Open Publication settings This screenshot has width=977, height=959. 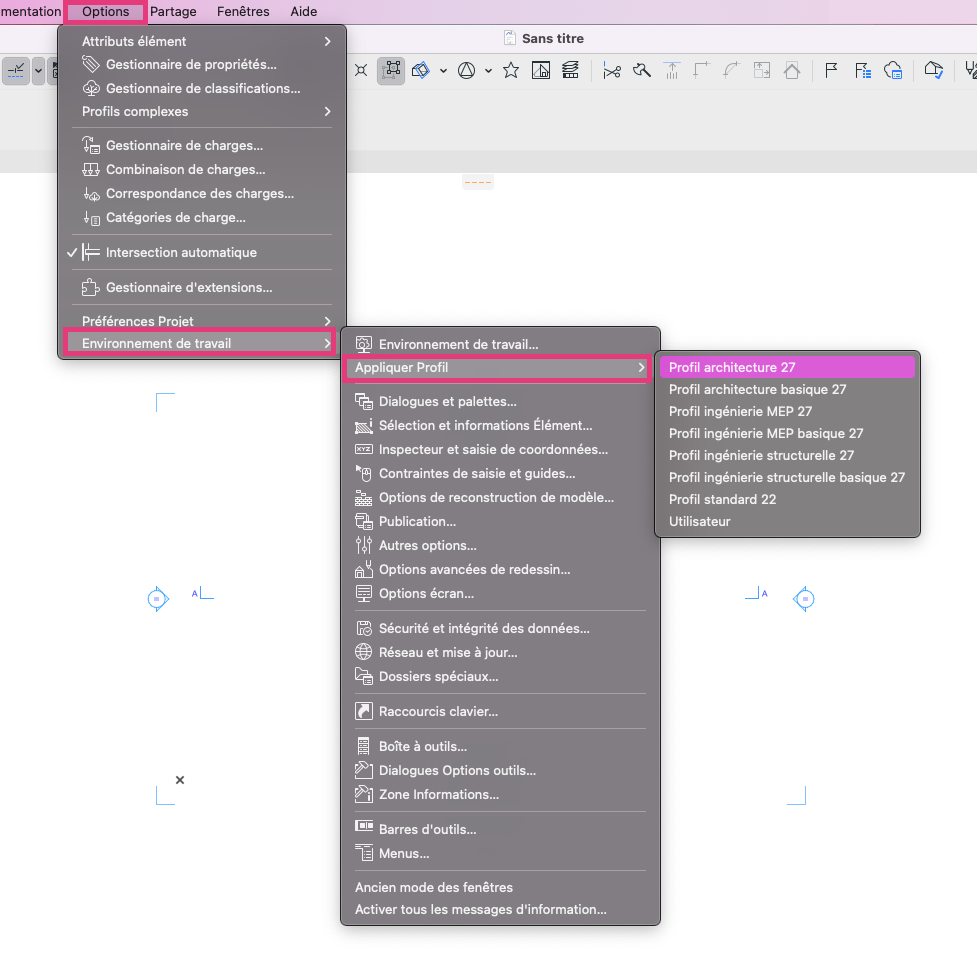500,522
